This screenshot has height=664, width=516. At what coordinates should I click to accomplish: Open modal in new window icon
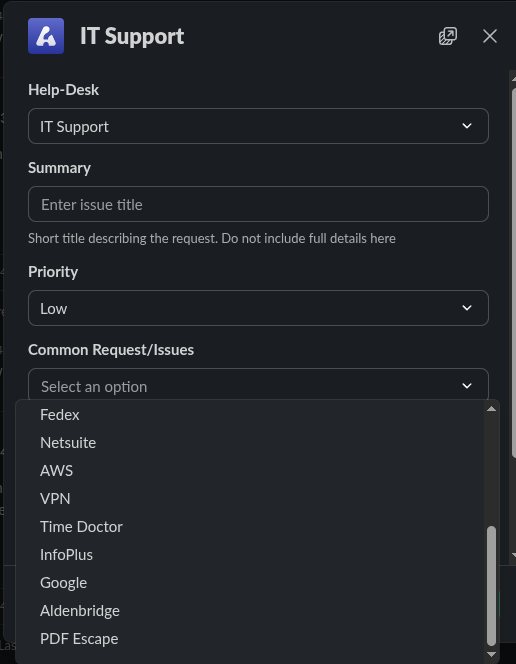click(448, 36)
